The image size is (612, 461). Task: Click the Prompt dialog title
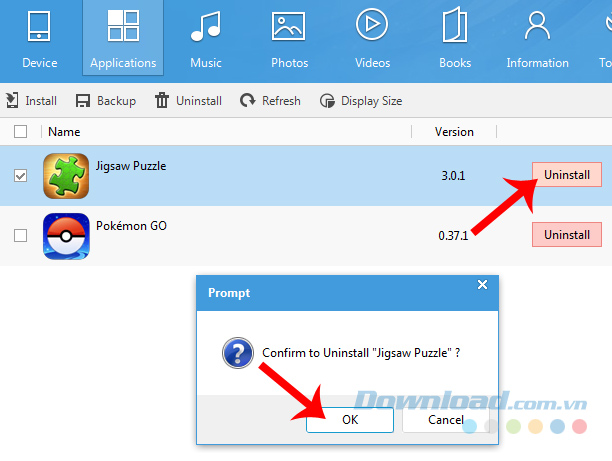click(229, 293)
